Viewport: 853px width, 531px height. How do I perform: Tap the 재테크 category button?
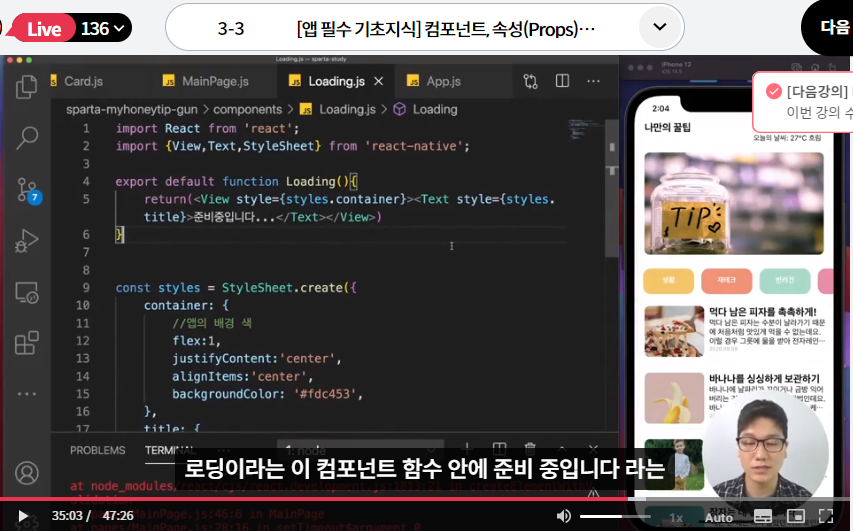tap(726, 280)
